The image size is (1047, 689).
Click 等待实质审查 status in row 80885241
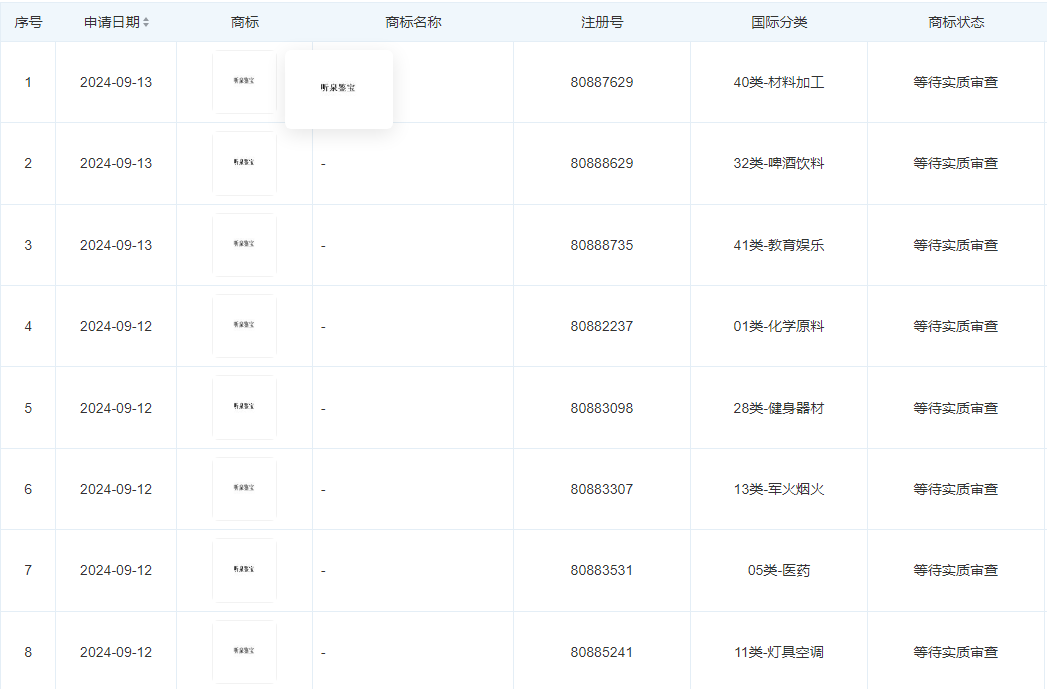(956, 652)
